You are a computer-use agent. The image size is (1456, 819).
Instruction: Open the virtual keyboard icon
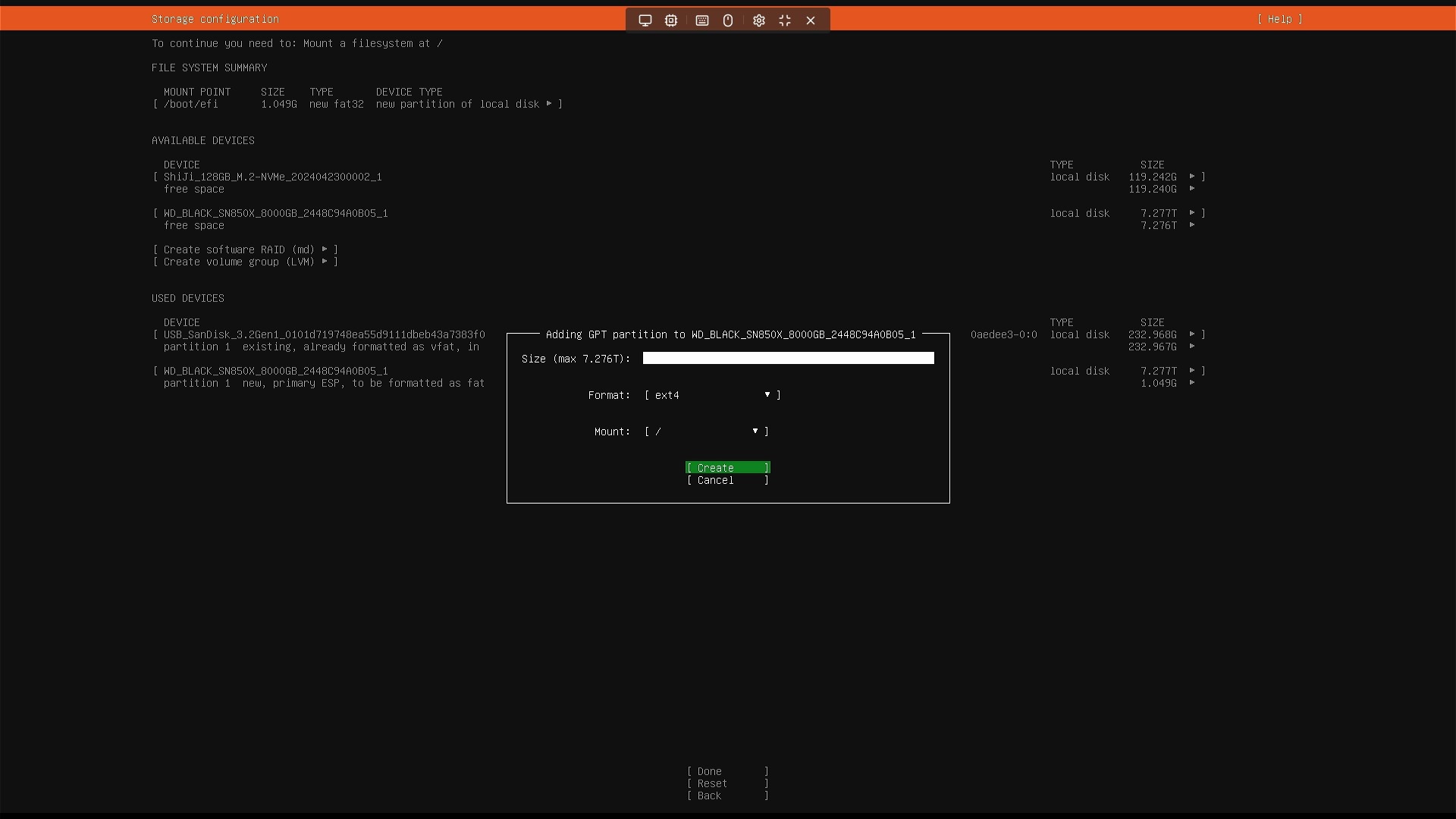tap(702, 20)
